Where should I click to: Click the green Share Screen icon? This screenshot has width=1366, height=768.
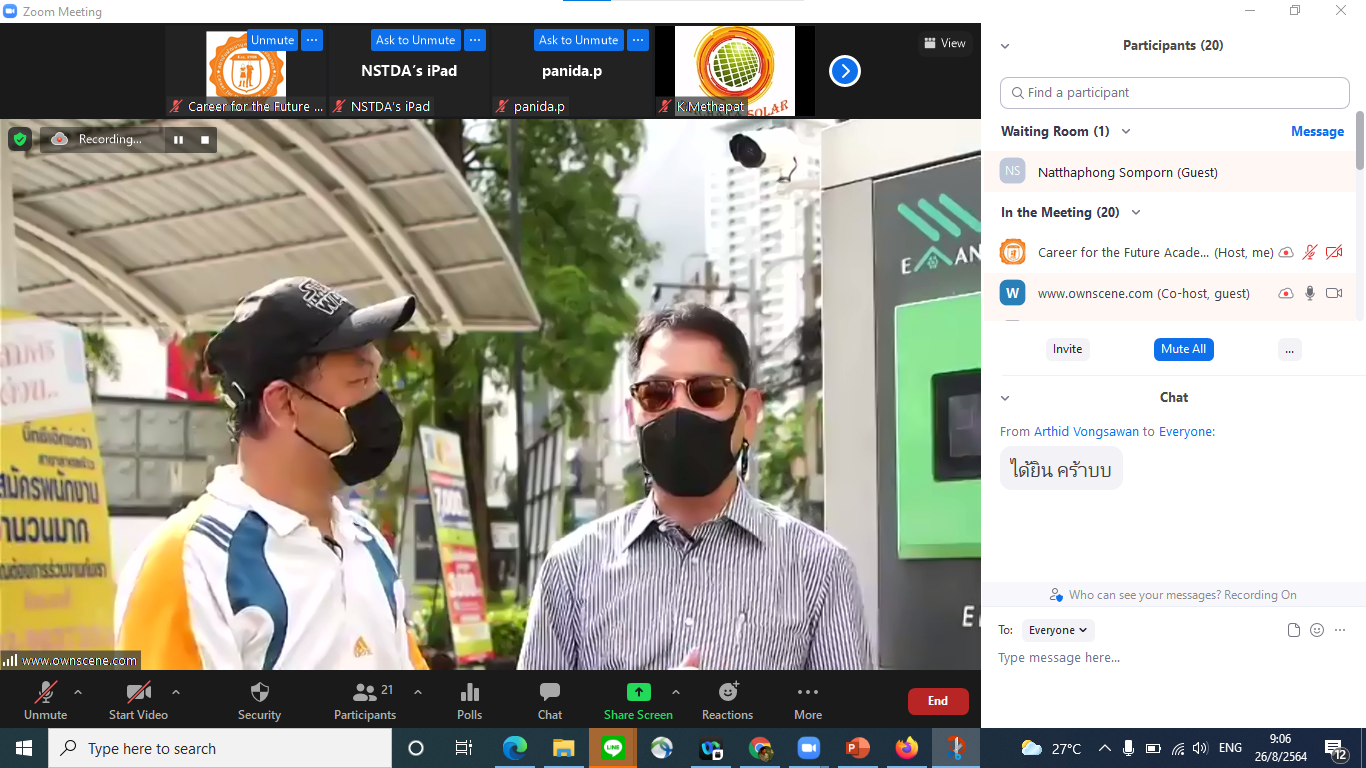pyautogui.click(x=638, y=693)
